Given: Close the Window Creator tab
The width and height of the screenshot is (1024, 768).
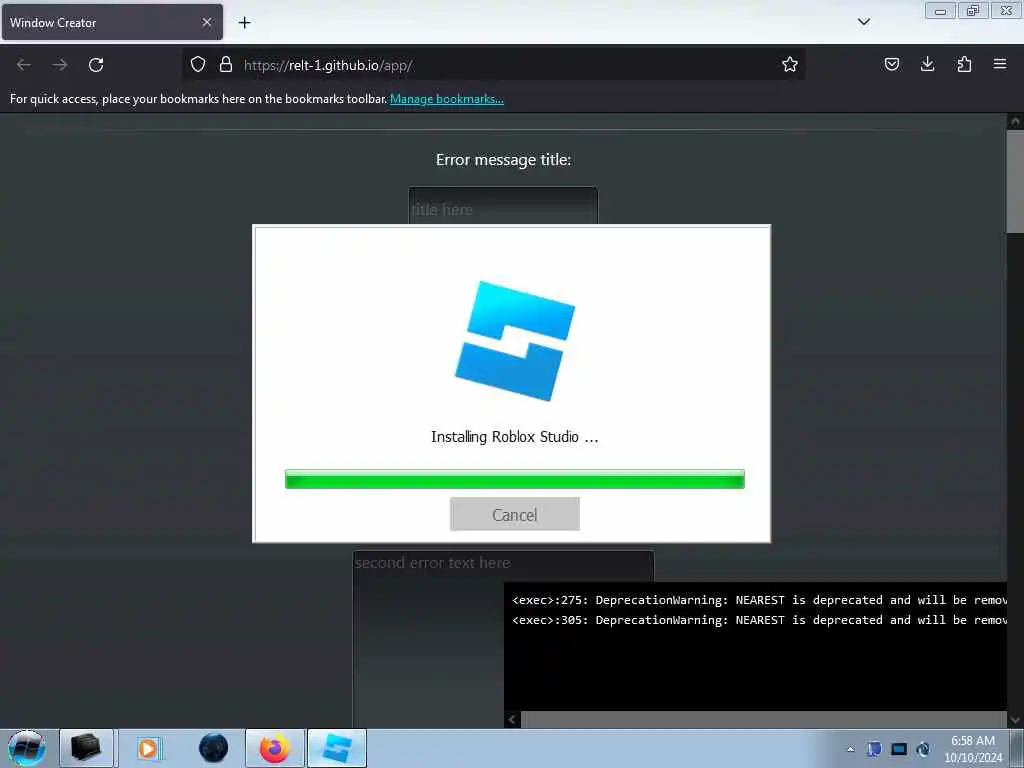Looking at the screenshot, I should point(207,22).
